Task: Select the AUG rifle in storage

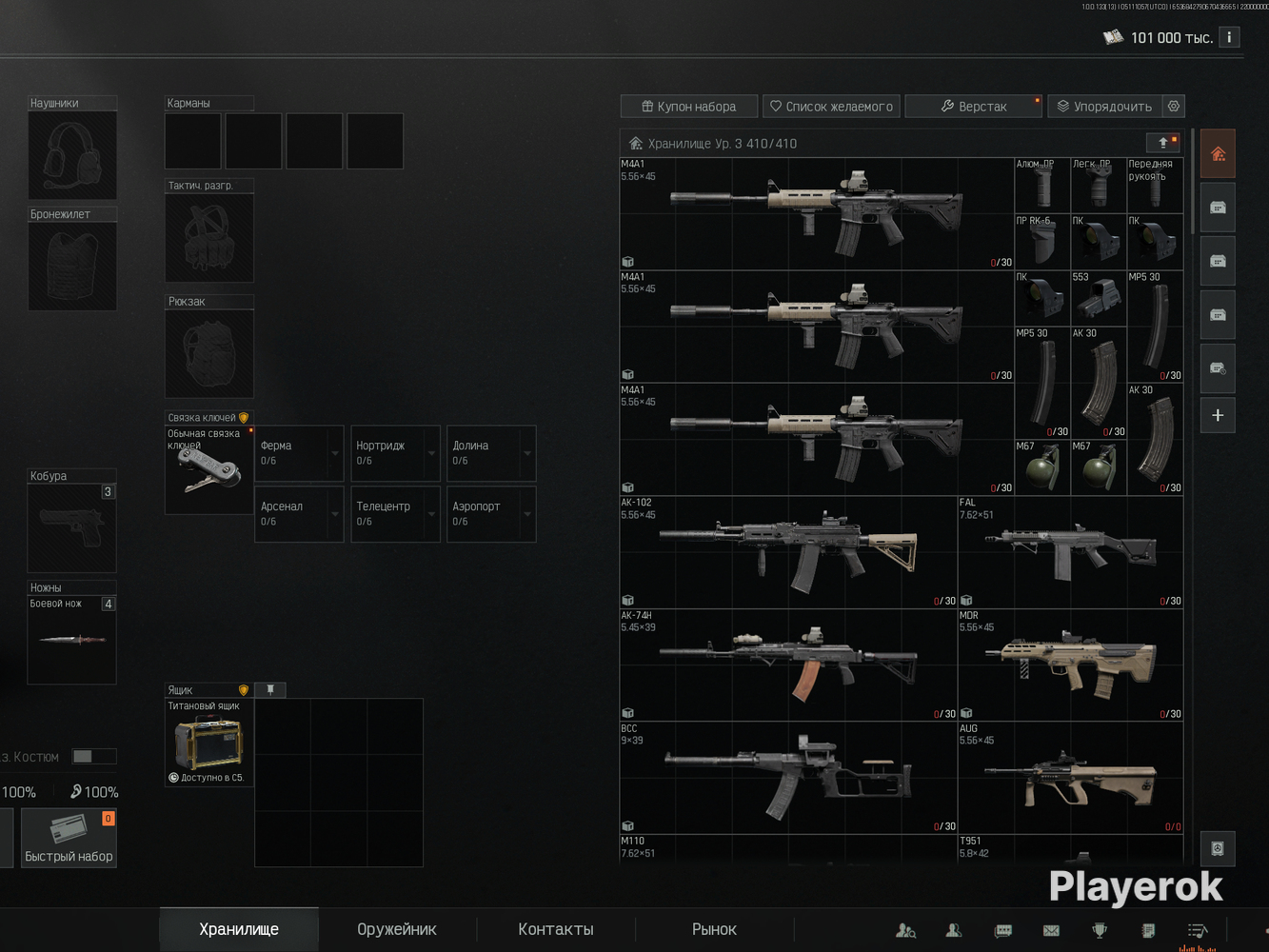Action: (1071, 778)
